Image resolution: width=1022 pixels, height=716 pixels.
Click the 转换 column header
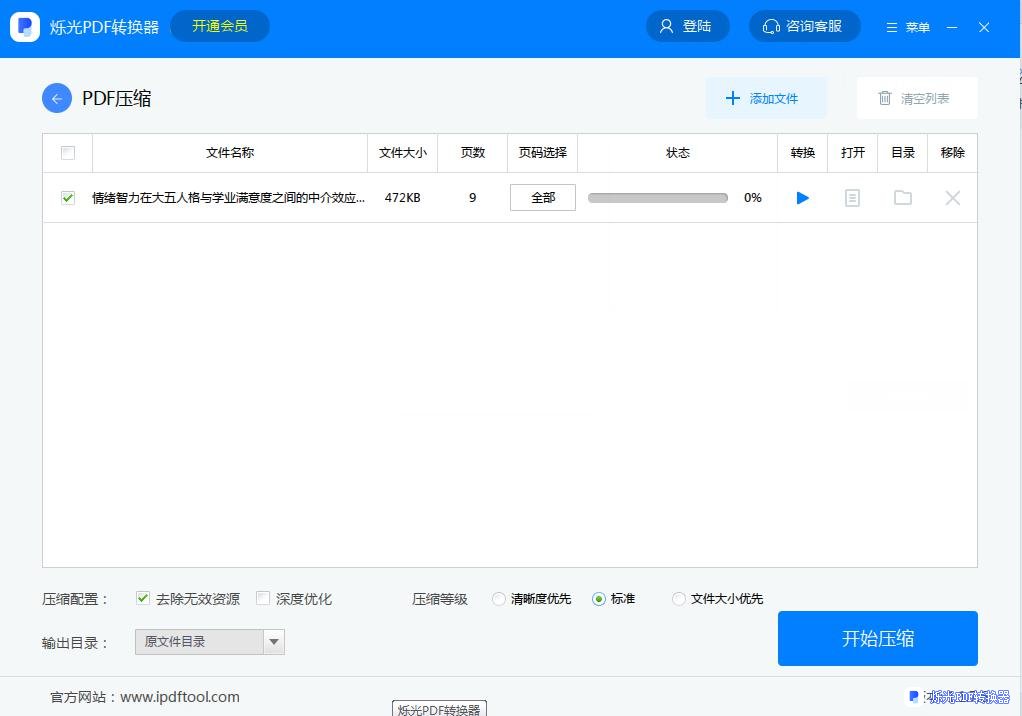click(x=802, y=152)
